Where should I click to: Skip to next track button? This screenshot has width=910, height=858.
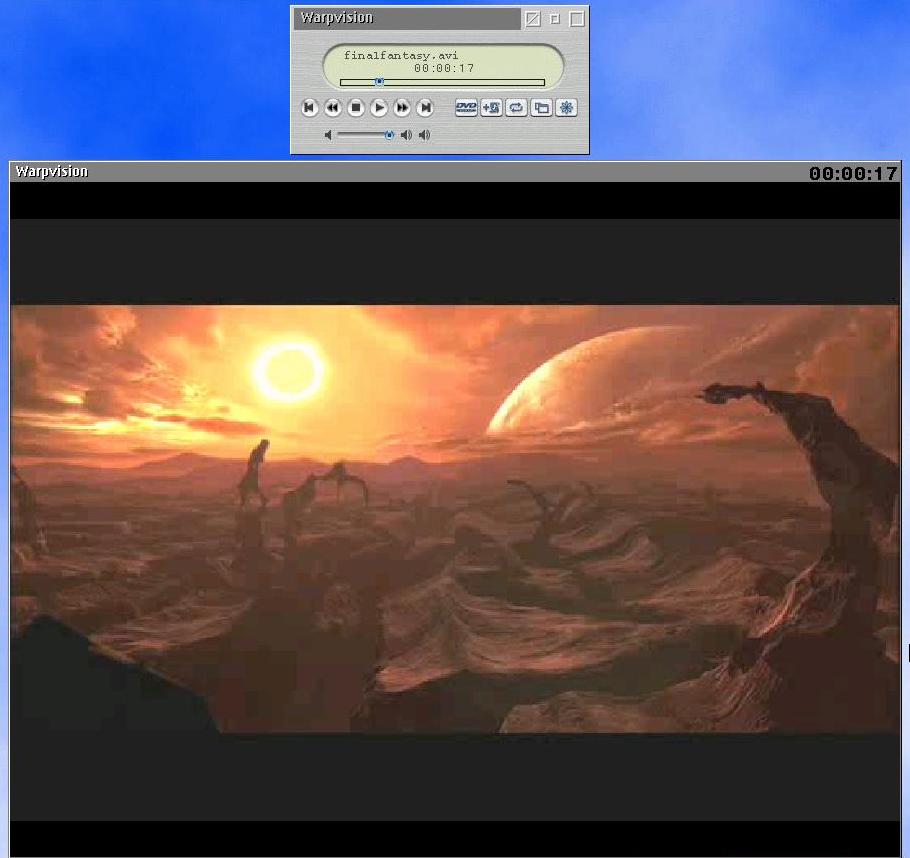(425, 108)
